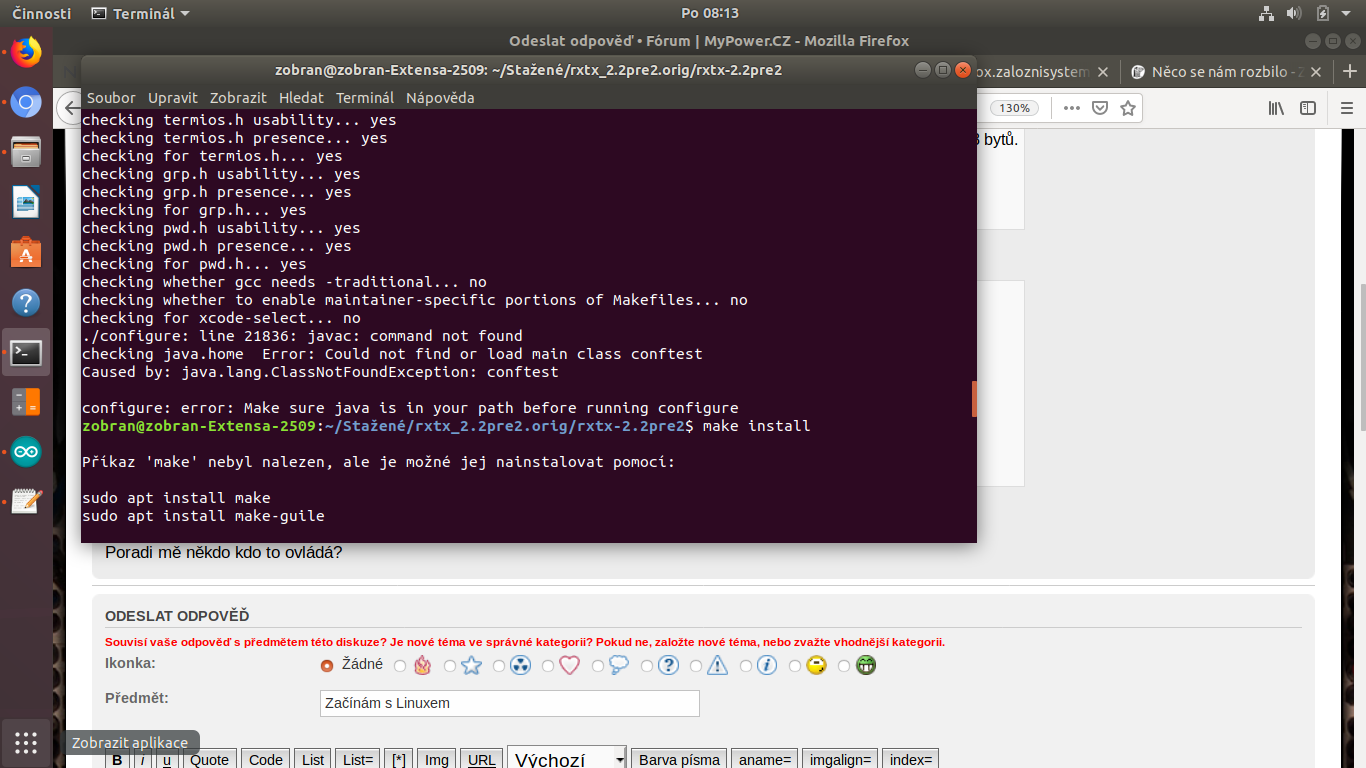The image size is (1366, 768).
Task: Save page to Pocket in Firefox
Action: point(1100,108)
